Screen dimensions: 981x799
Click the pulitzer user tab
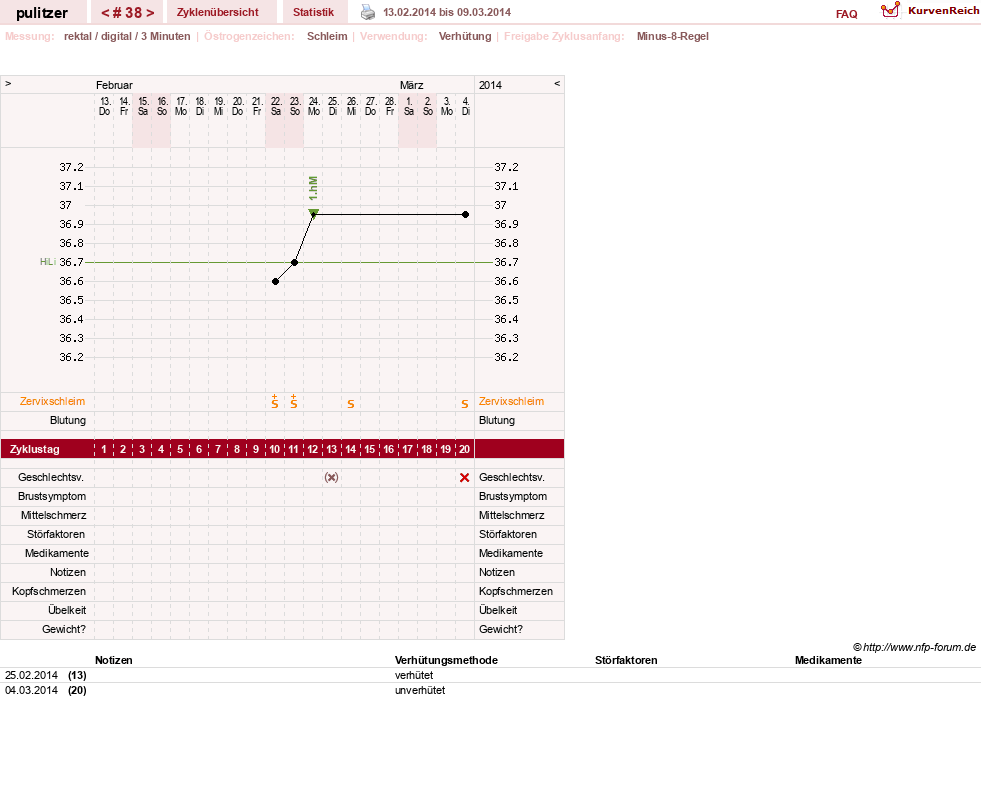pyautogui.click(x=42, y=13)
